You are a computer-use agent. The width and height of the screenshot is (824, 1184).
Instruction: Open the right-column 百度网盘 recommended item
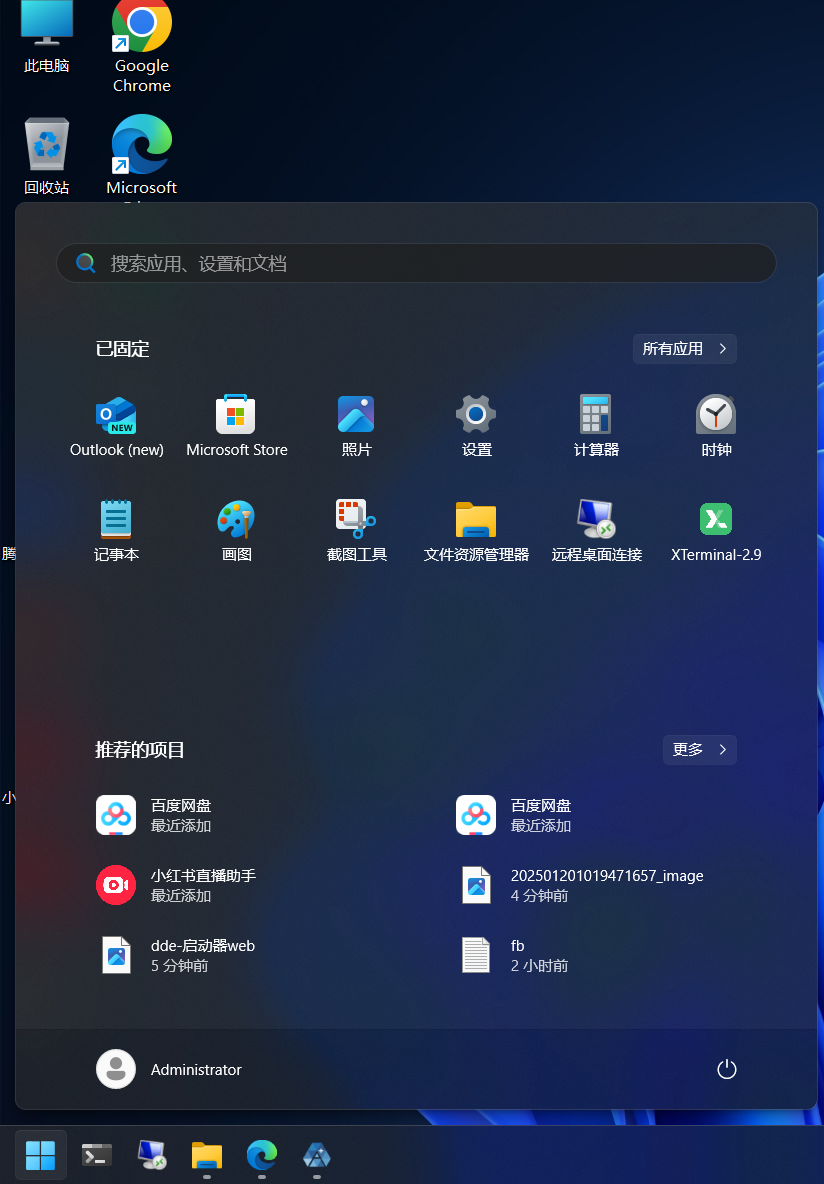coord(514,816)
